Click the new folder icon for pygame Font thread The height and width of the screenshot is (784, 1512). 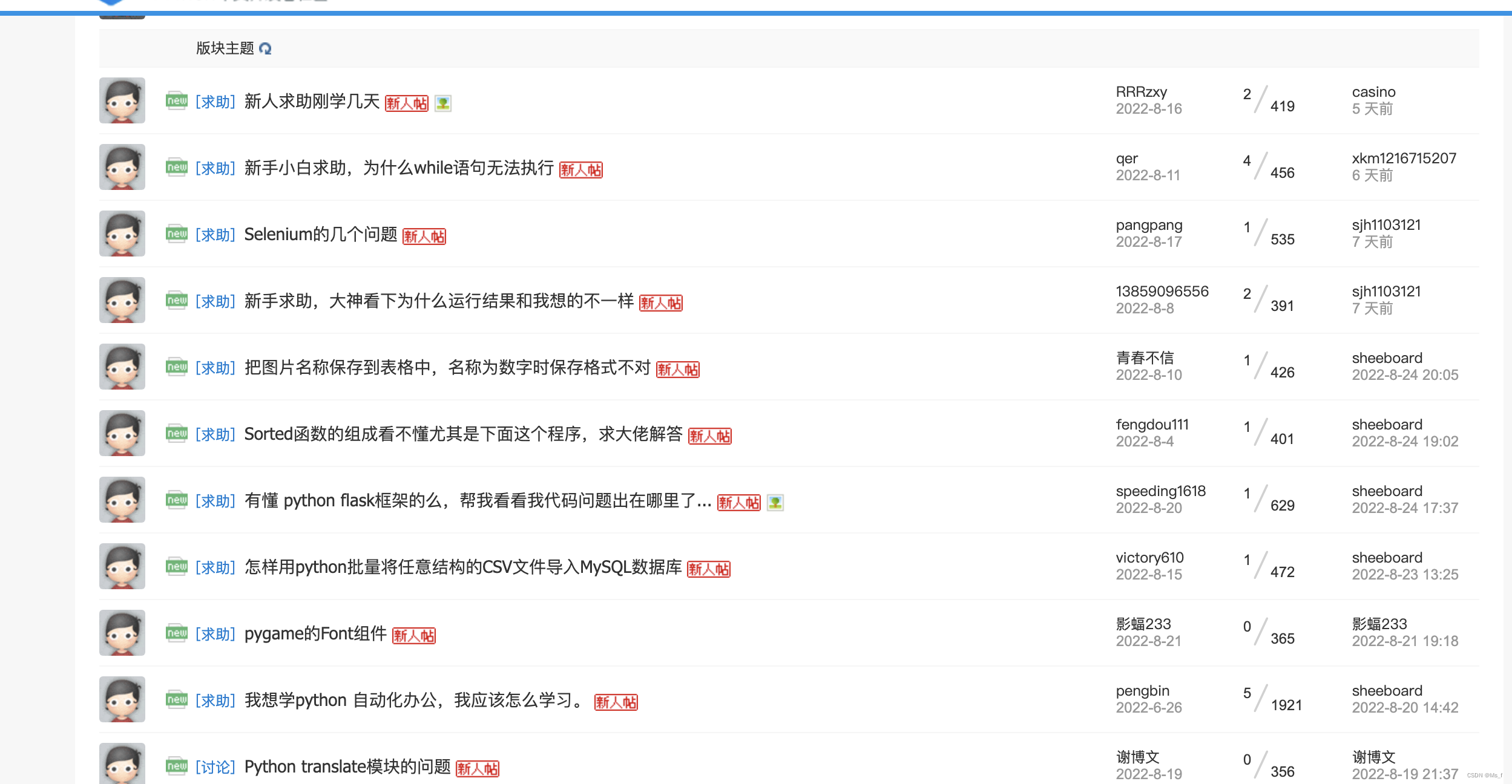177,633
